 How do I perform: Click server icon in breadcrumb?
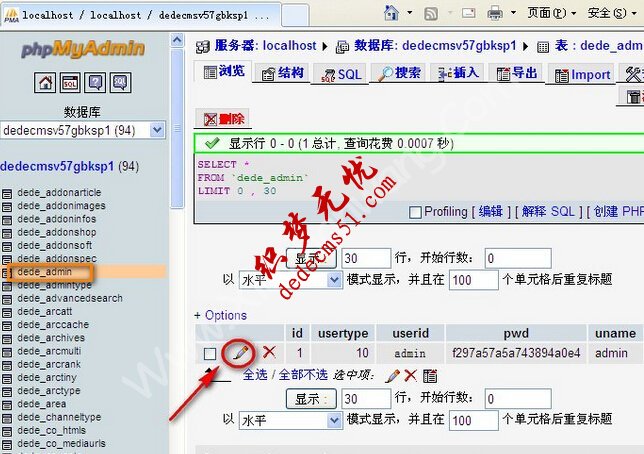(202, 47)
